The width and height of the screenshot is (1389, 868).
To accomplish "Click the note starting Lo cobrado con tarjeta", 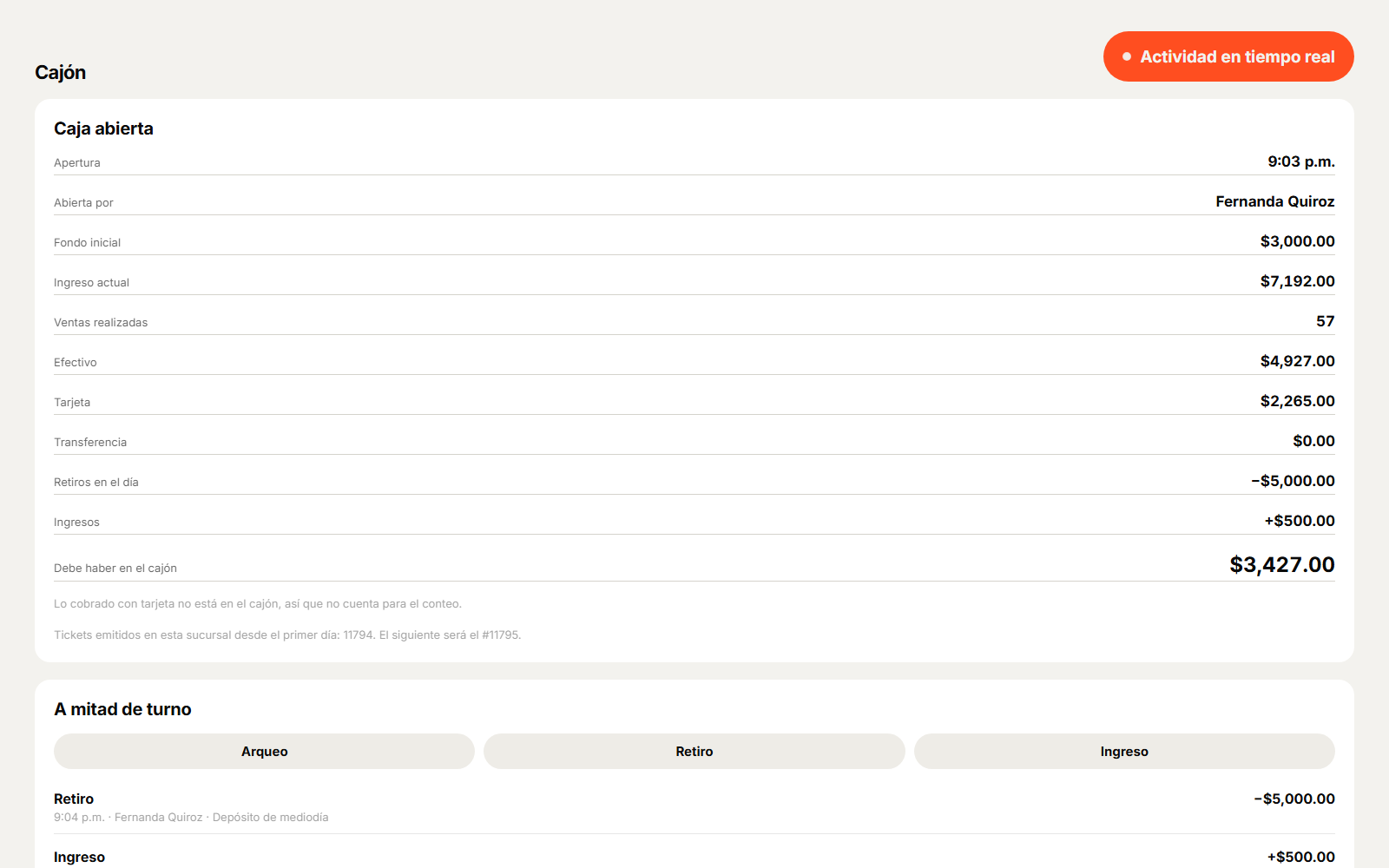I will tap(258, 604).
